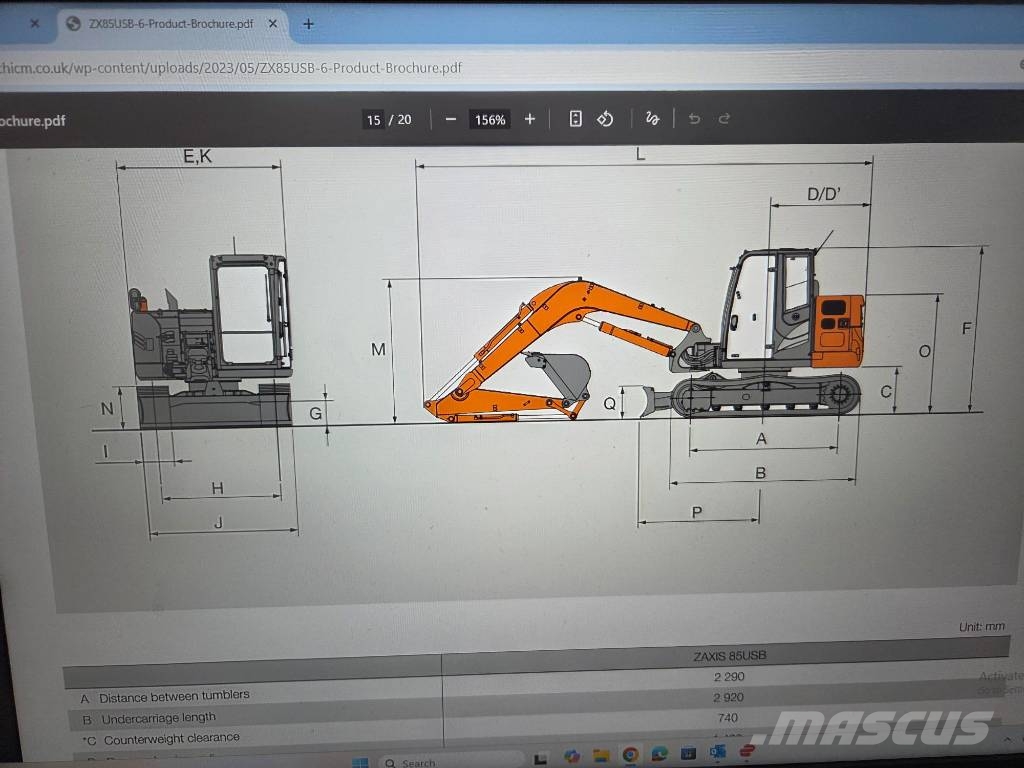The image size is (1024, 768).
Task: Click the rear-view excavator drawing
Action: 211,341
